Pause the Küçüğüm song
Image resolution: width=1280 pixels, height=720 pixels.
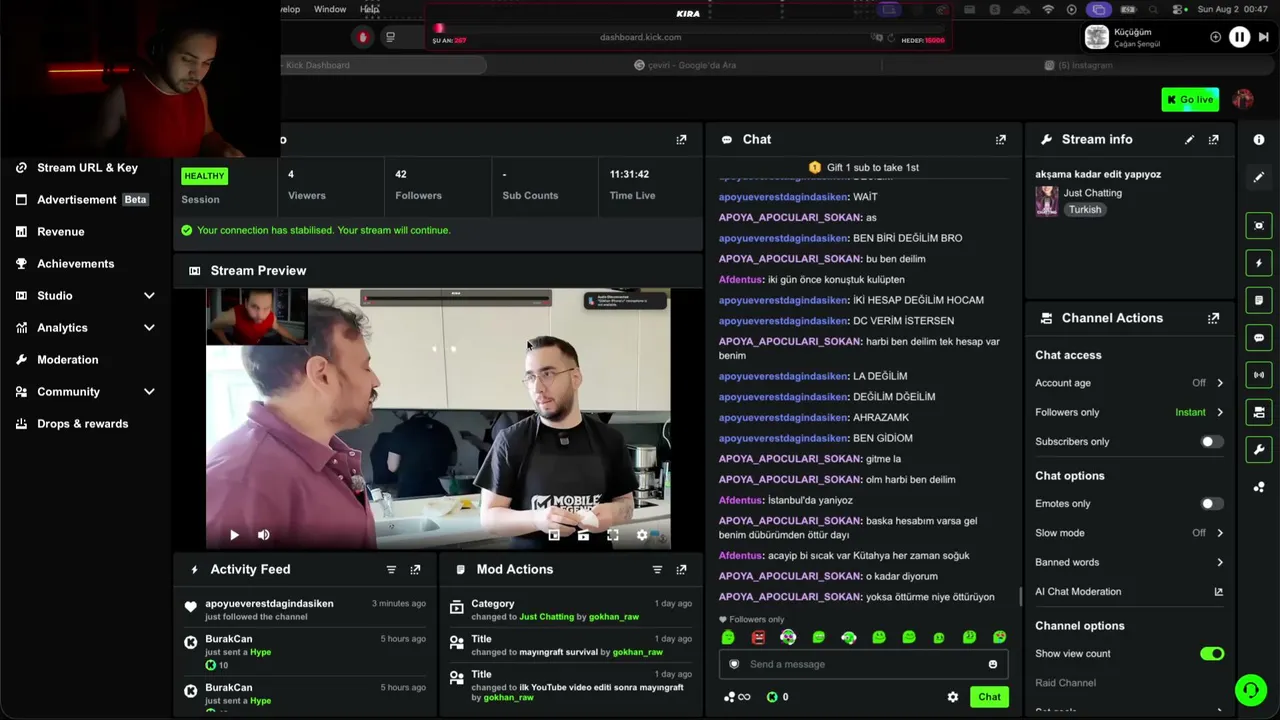coord(1239,37)
